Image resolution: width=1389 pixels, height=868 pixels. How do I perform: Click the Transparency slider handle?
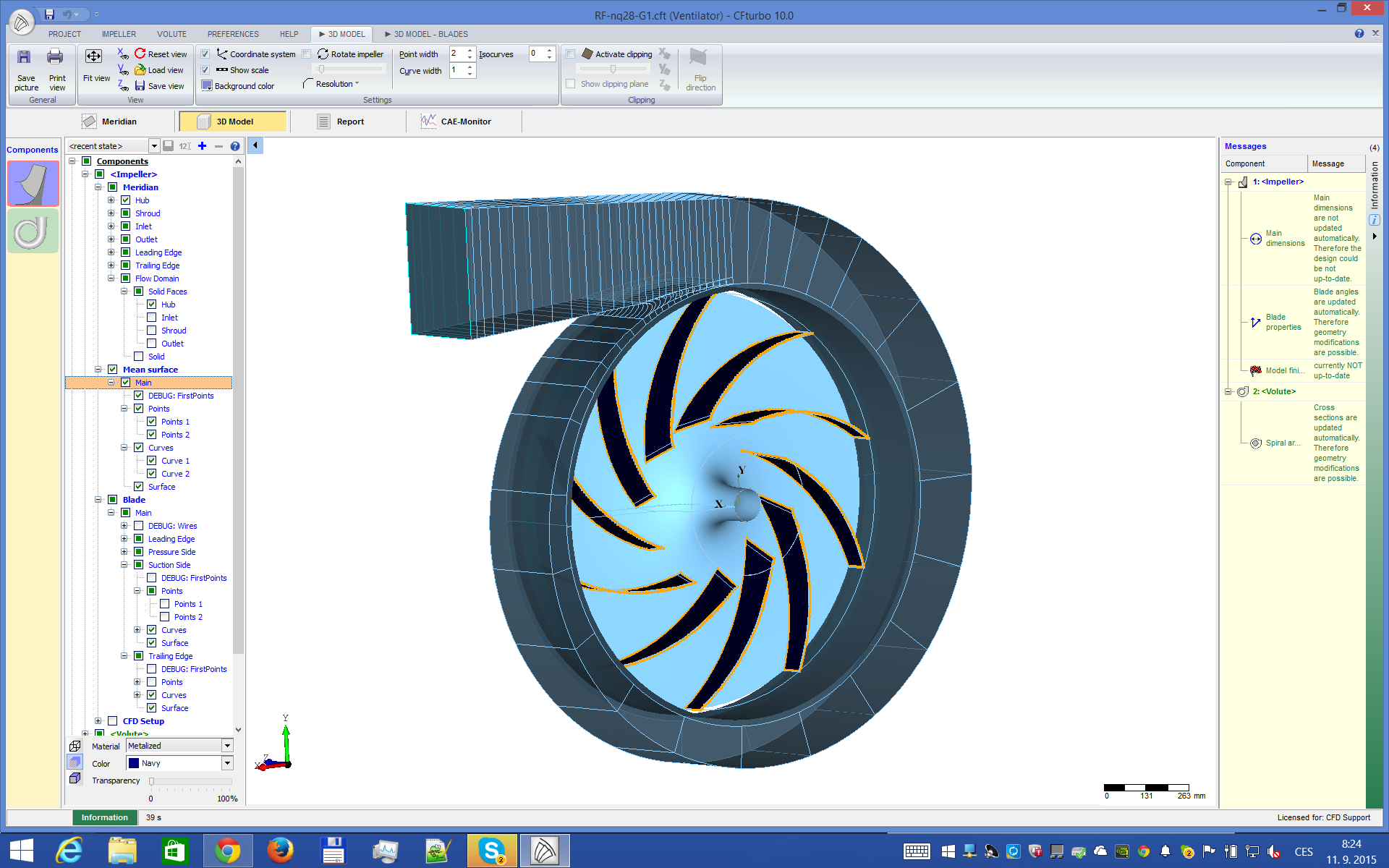[x=151, y=781]
